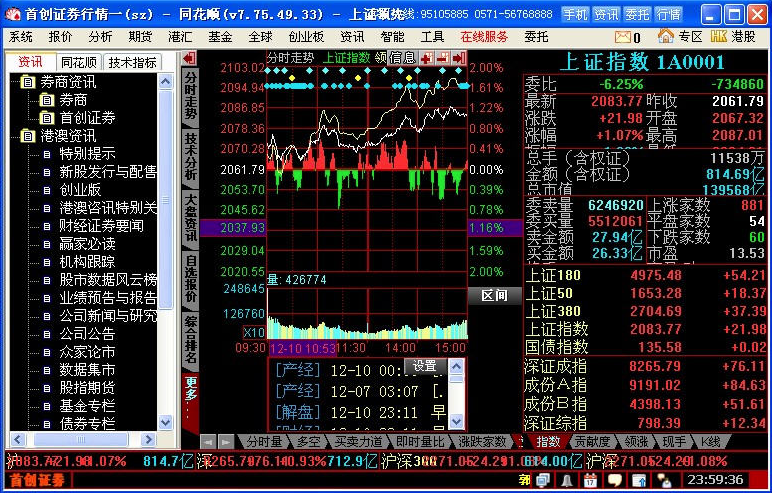Screen dimensions: 772x493
Task: Click the 委托 button in title bar
Action: (637, 14)
